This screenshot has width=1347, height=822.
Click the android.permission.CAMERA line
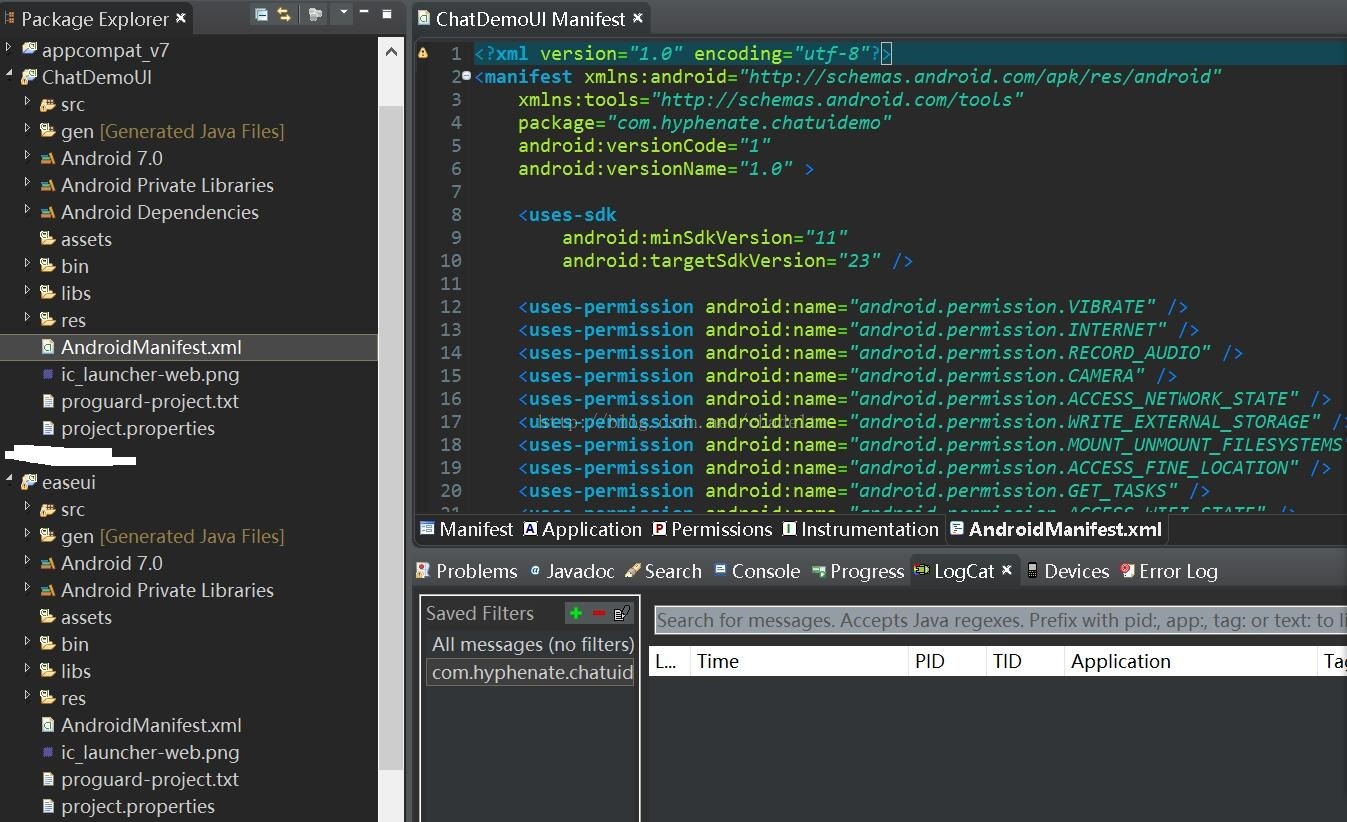click(847, 375)
